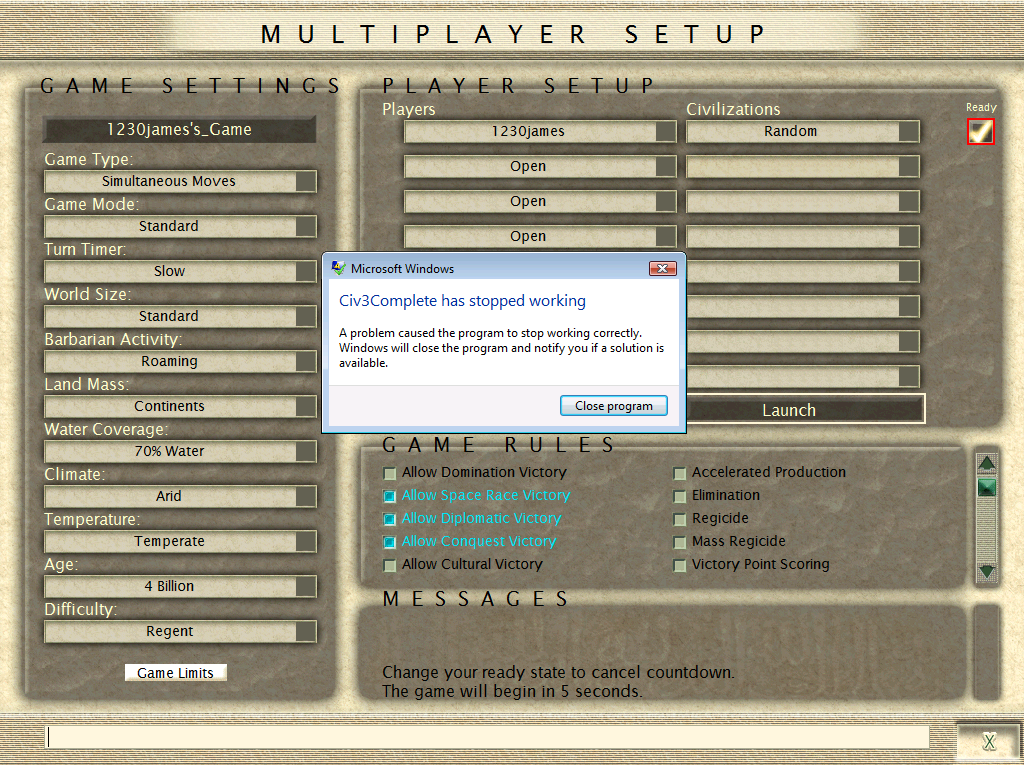
Task: Disable Allow Space Race Victory checkbox
Action: [390, 496]
